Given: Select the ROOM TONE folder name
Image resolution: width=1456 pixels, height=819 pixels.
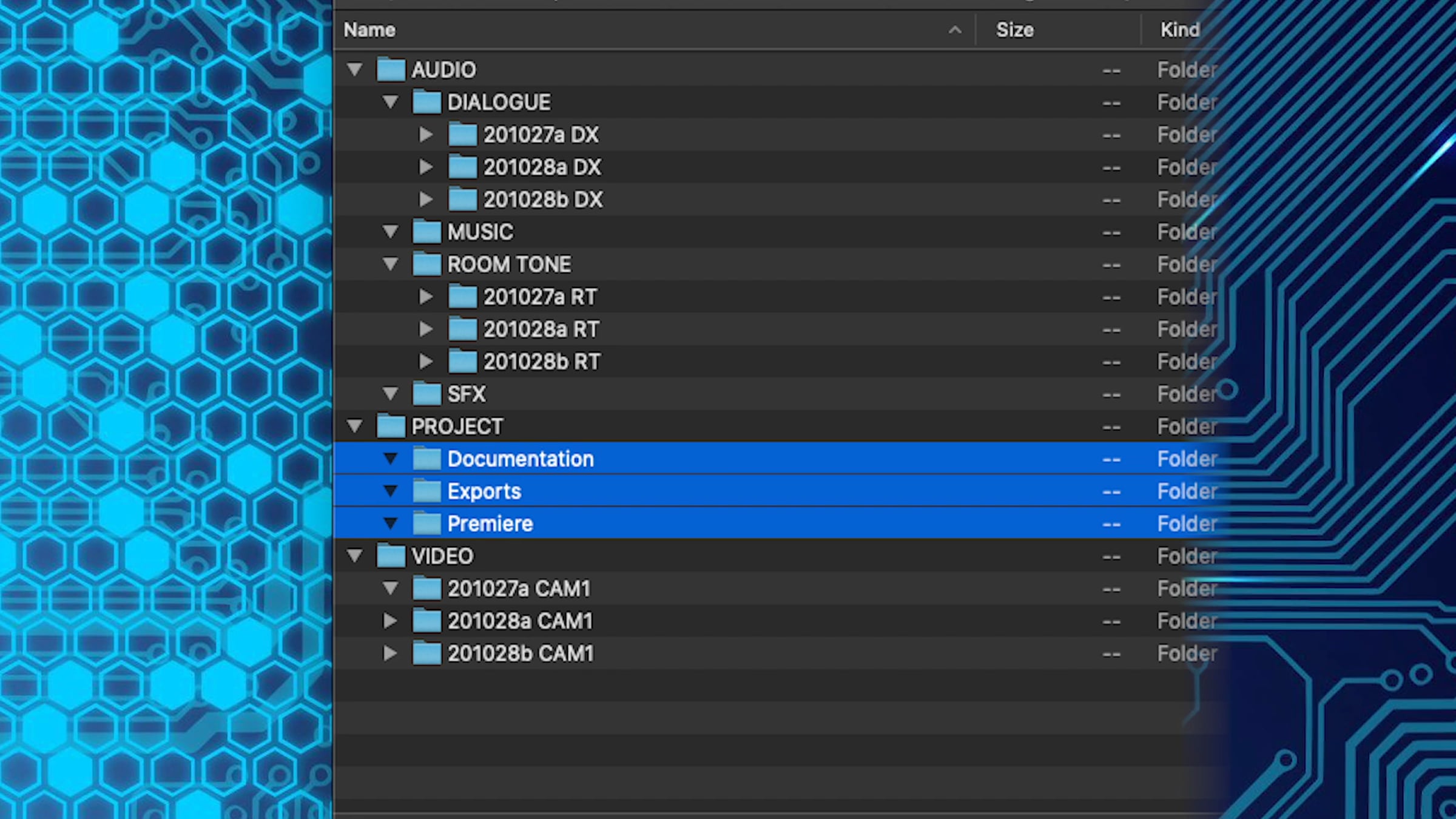Looking at the screenshot, I should tap(510, 265).
